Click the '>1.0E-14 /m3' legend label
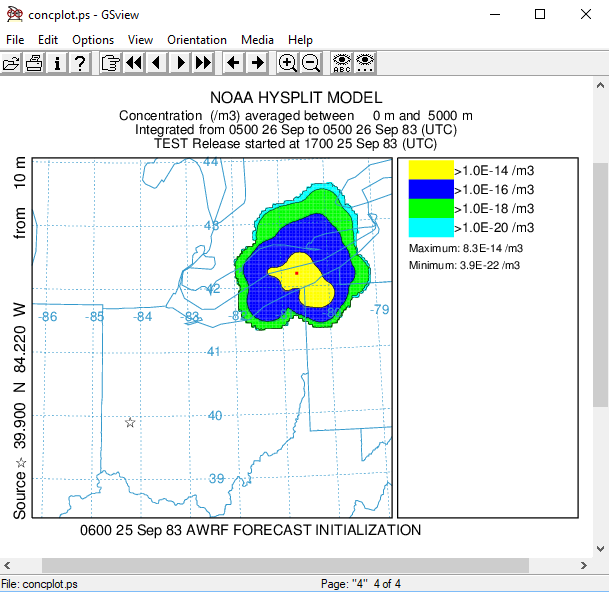 [x=494, y=171]
